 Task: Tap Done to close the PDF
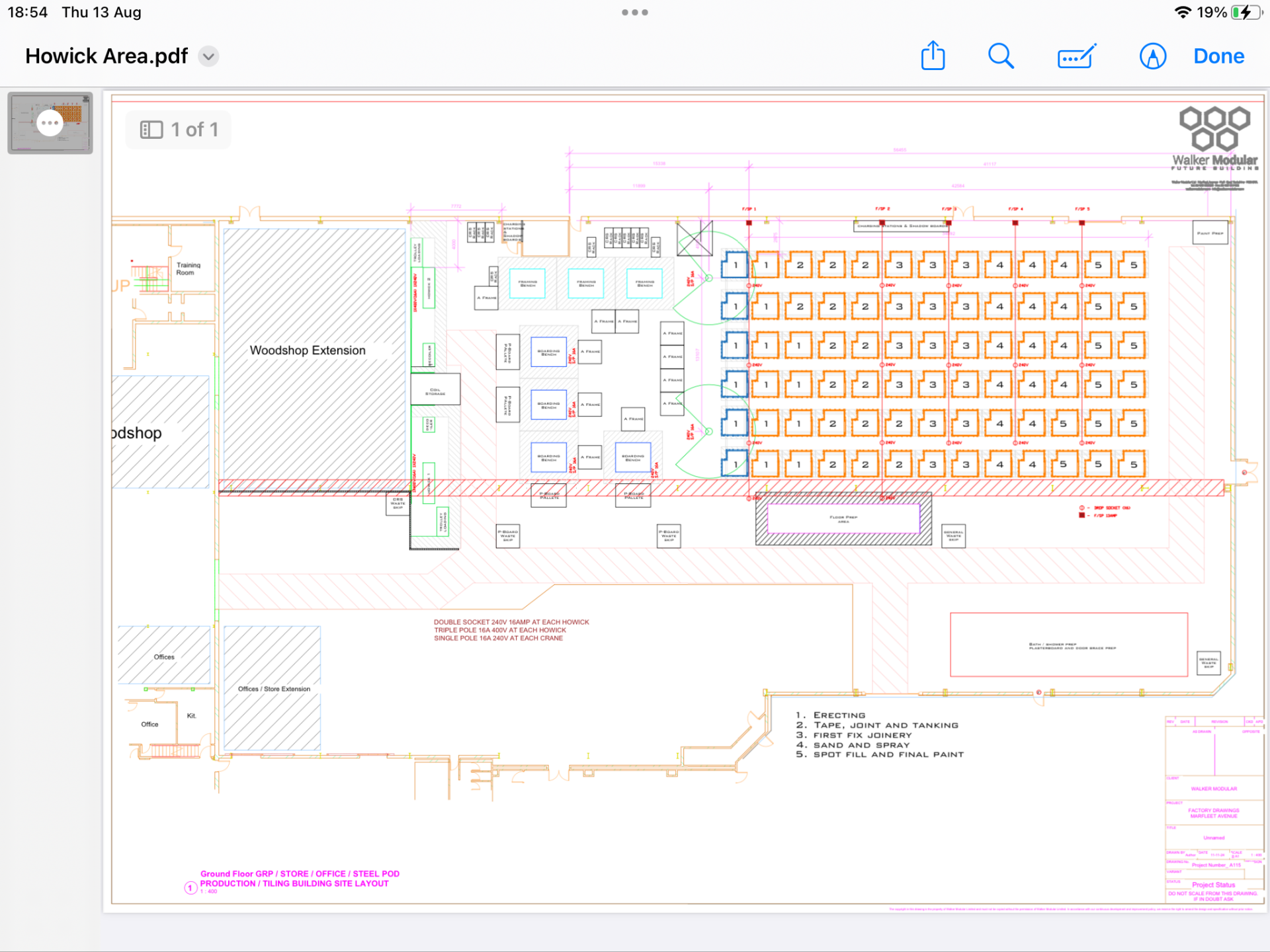coord(1218,56)
